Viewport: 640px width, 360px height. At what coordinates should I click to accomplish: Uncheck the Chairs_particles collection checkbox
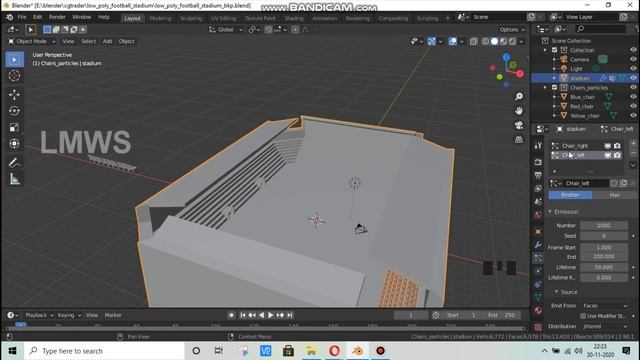pos(554,87)
